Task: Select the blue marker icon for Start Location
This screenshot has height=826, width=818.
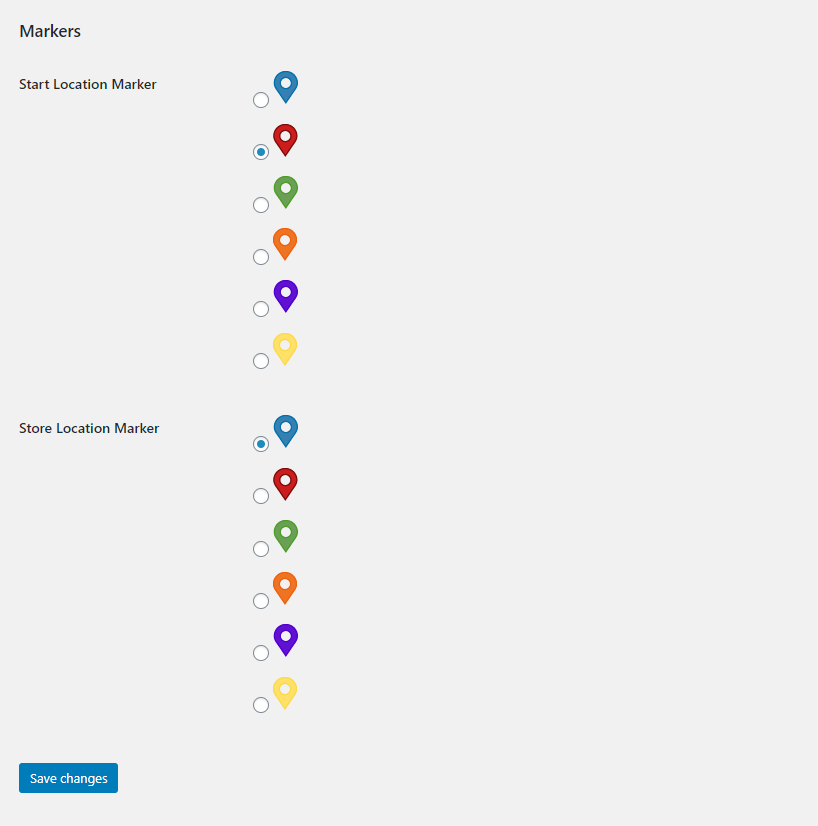Action: click(285, 87)
